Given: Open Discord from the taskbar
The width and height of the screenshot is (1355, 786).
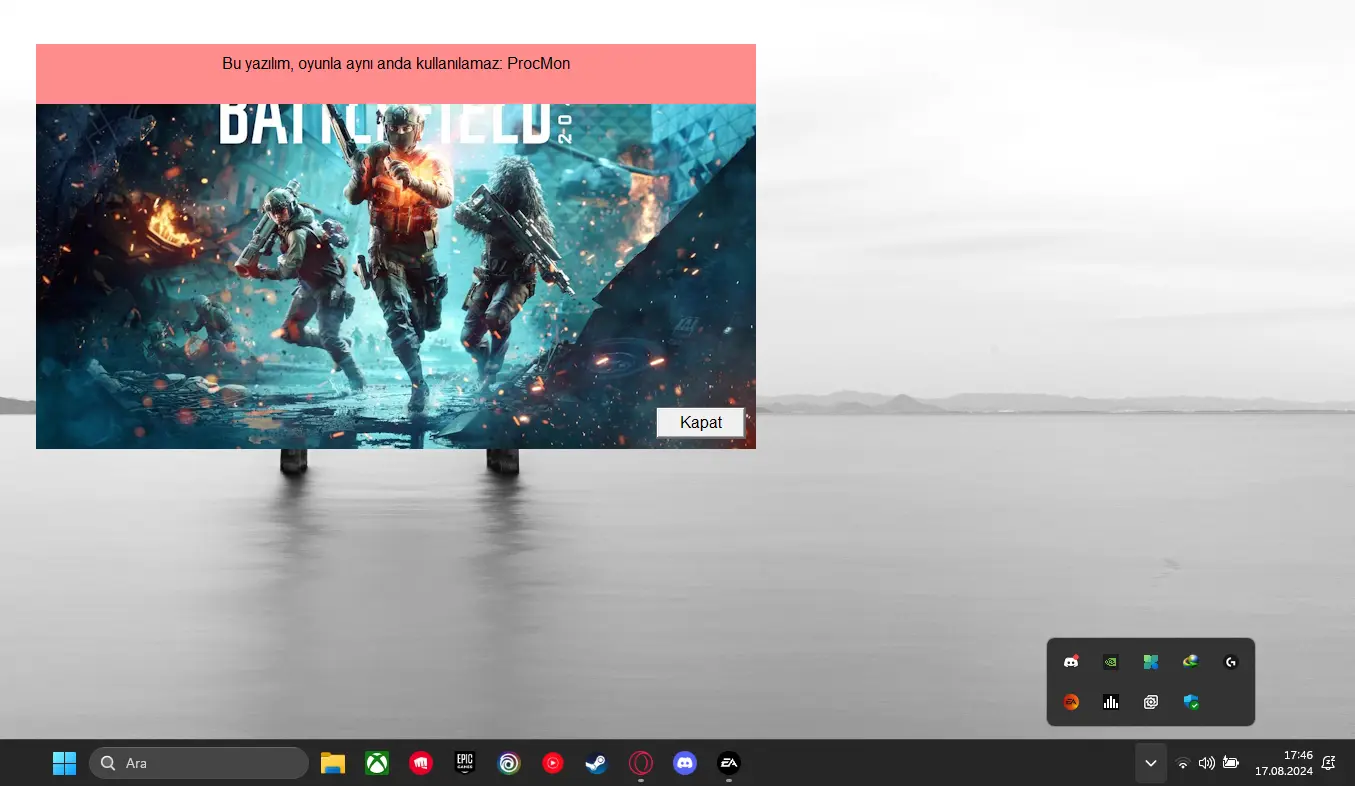Looking at the screenshot, I should pos(685,763).
